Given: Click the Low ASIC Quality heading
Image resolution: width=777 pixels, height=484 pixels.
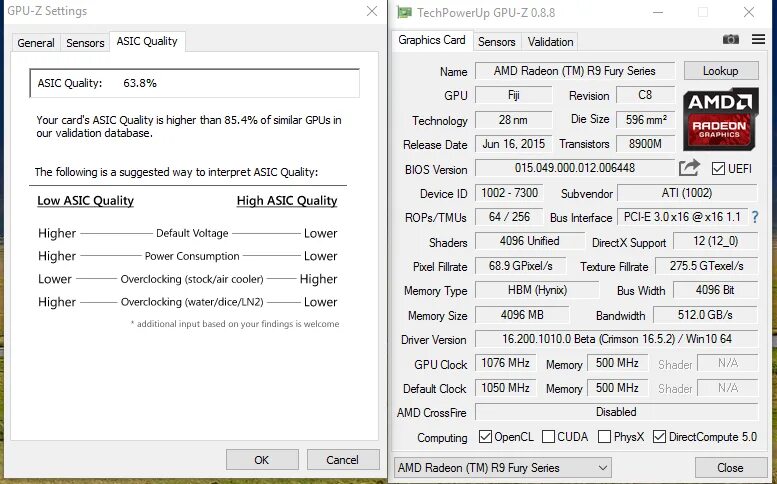Looking at the screenshot, I should (x=86, y=201).
